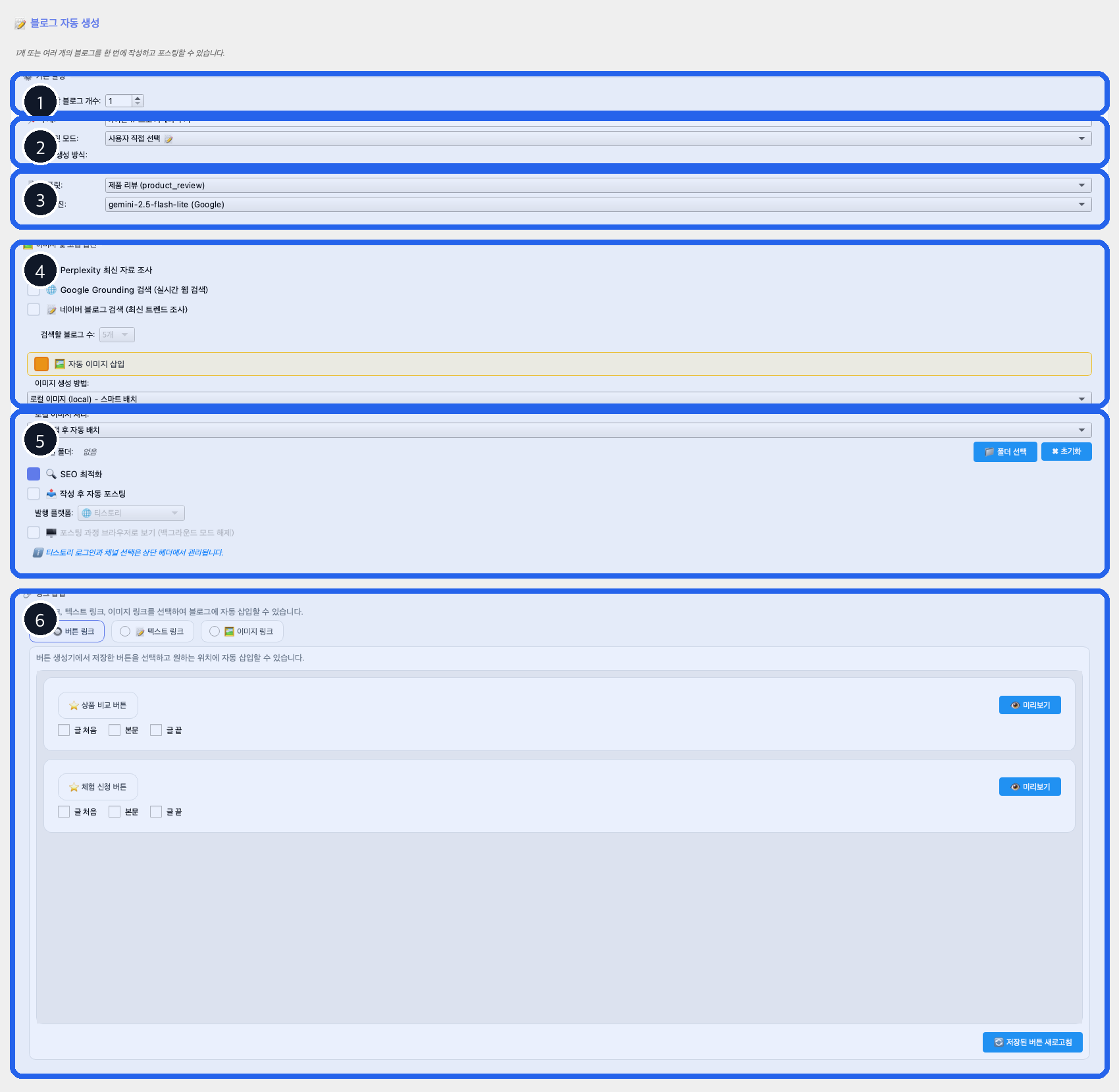Click the globe icon beside Google Grounding 검색

tap(51, 290)
